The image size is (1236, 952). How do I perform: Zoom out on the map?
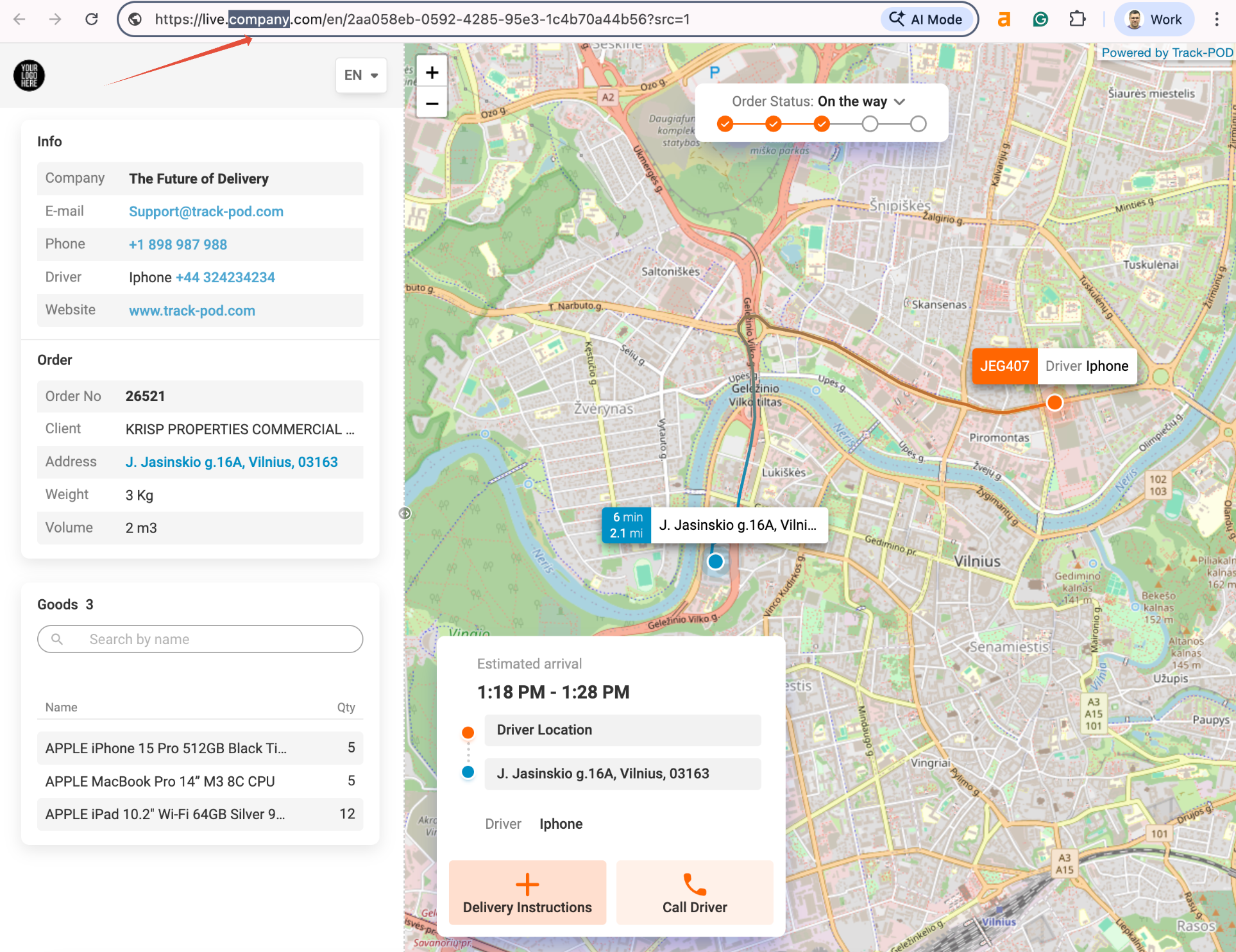[x=432, y=103]
